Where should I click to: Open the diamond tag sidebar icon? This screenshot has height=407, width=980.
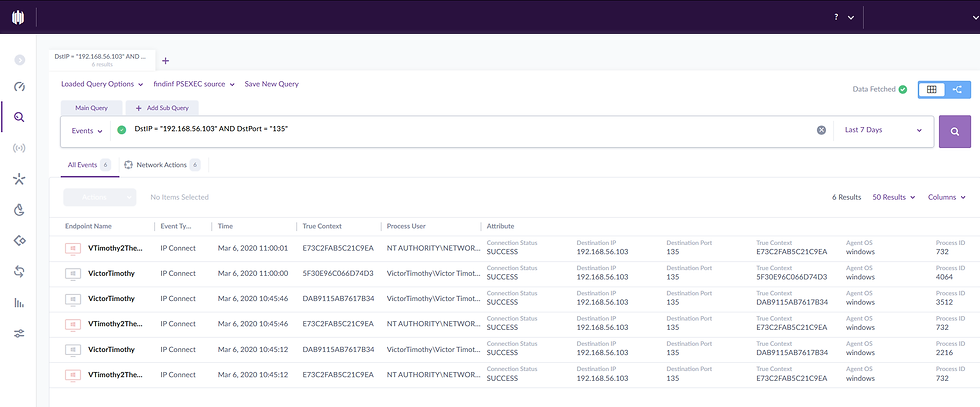pyautogui.click(x=19, y=241)
